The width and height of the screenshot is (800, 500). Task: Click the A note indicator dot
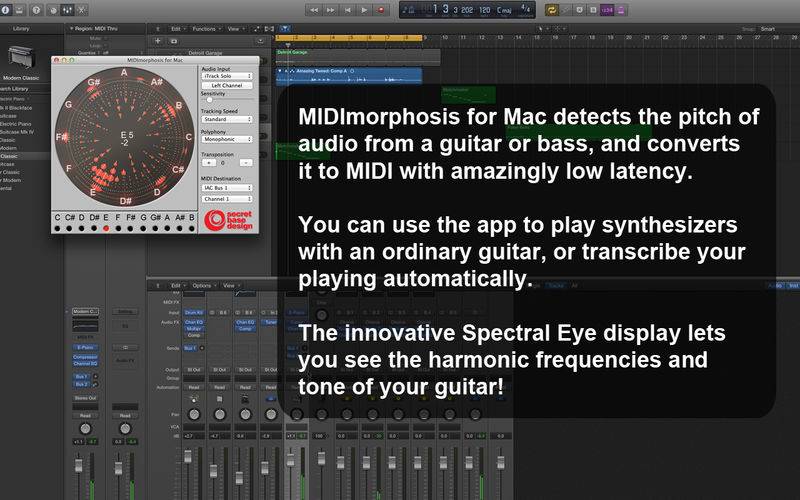pyautogui.click(x=167, y=229)
